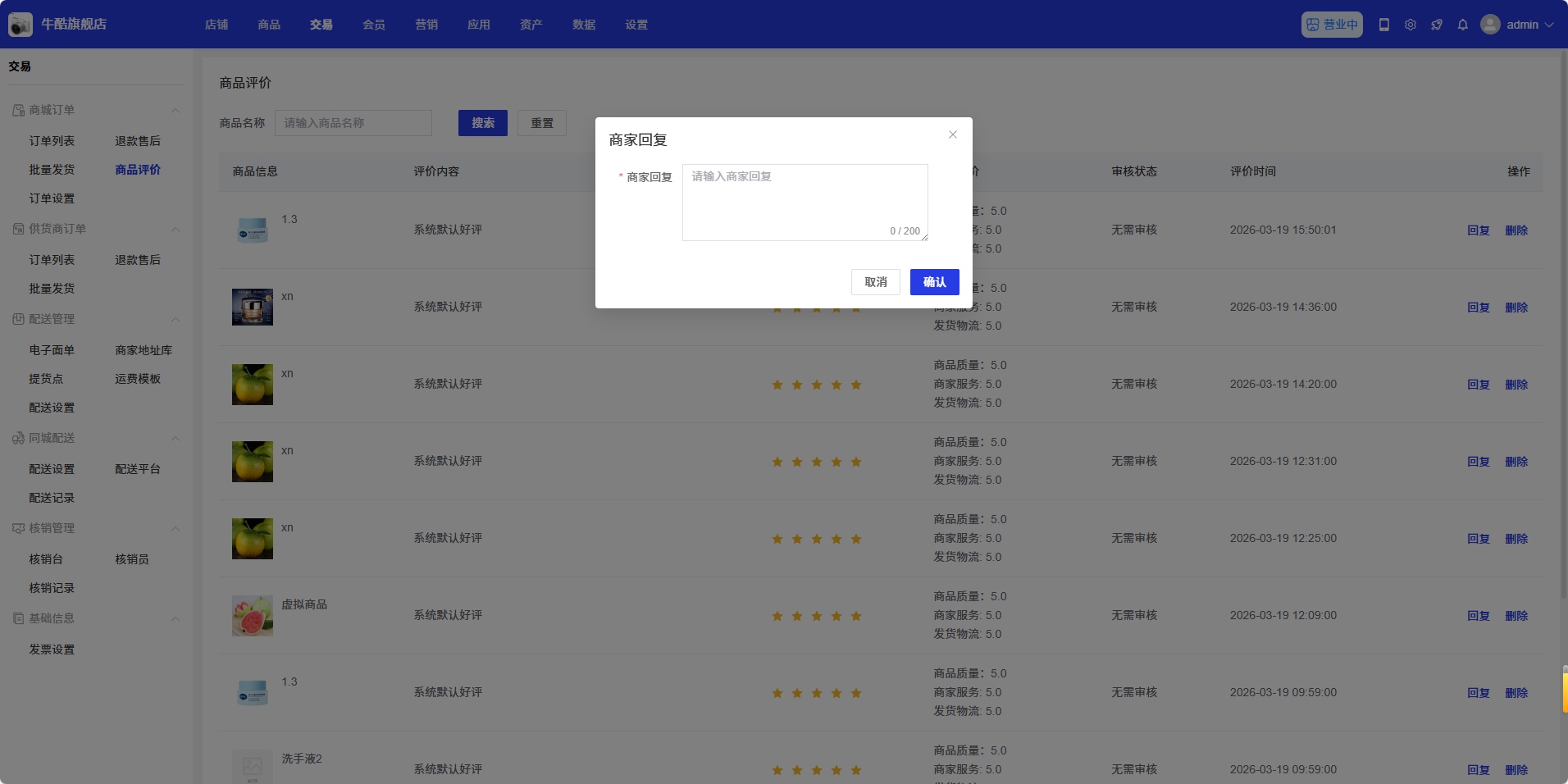1568x784 pixels.
Task: Open the 交易 top menu
Action: tap(321, 25)
